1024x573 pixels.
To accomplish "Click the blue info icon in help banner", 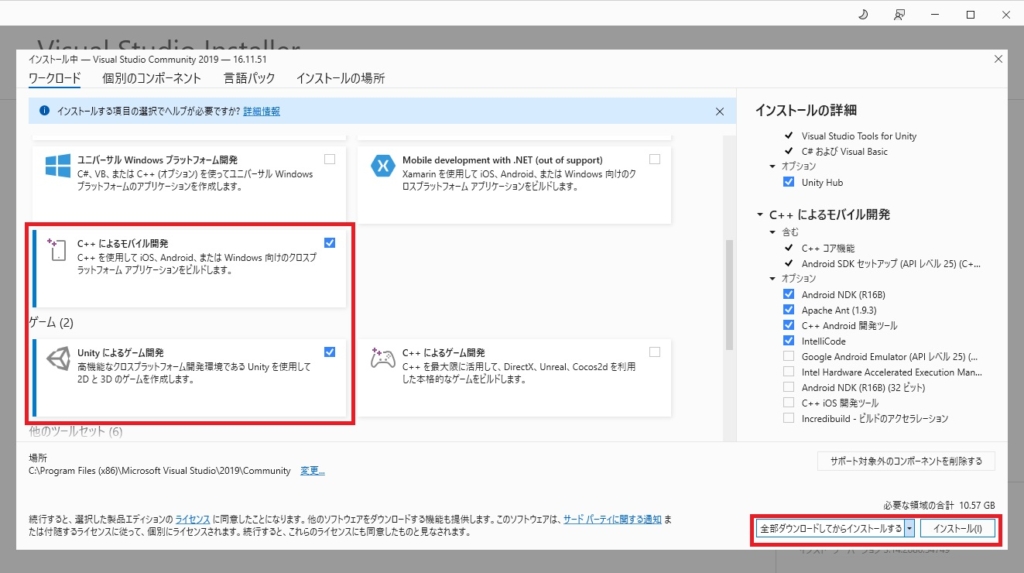I will pos(44,110).
